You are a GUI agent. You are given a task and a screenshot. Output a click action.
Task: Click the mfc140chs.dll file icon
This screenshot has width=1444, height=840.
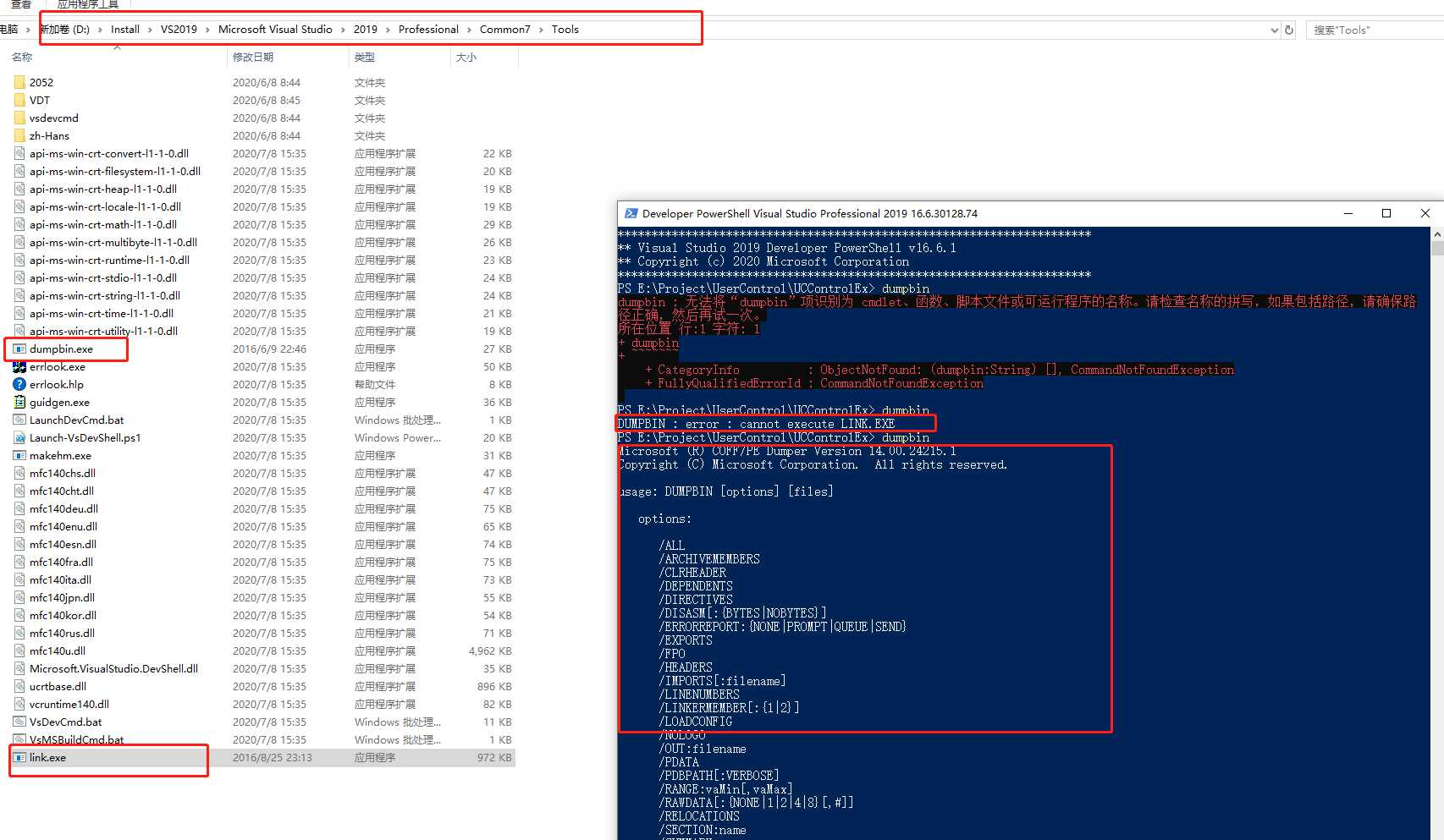pyautogui.click(x=19, y=473)
